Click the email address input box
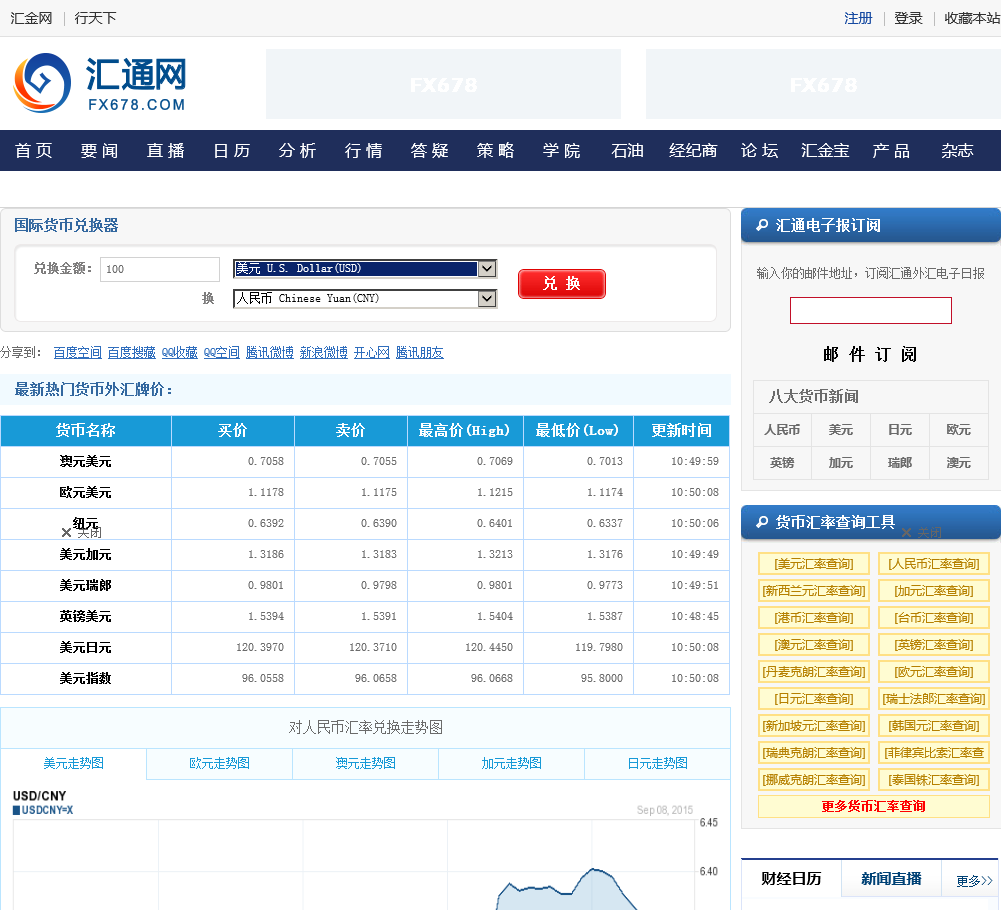The width and height of the screenshot is (1001, 910). 871,310
